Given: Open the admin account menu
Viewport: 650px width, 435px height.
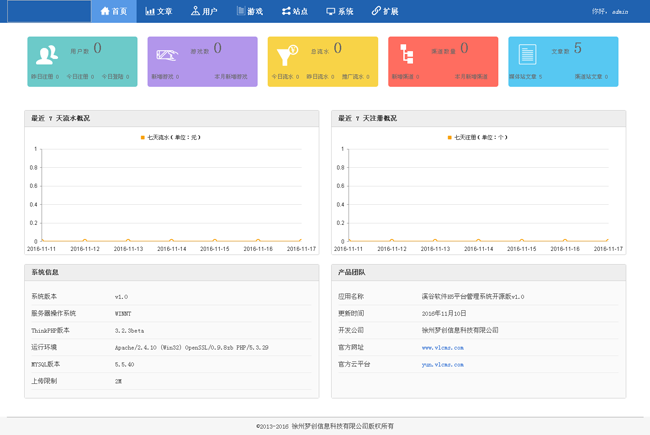Looking at the screenshot, I should [619, 12].
